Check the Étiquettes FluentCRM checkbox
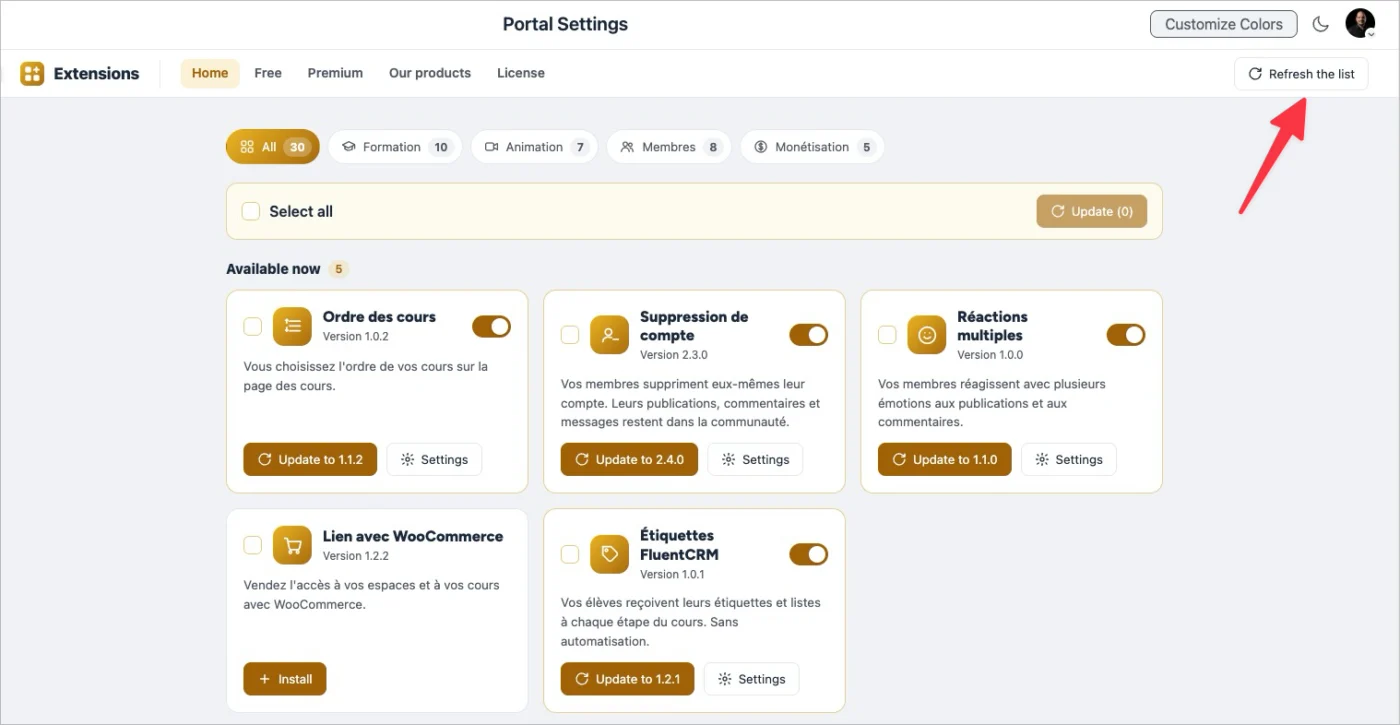Viewport: 1400px width, 725px height. click(570, 554)
